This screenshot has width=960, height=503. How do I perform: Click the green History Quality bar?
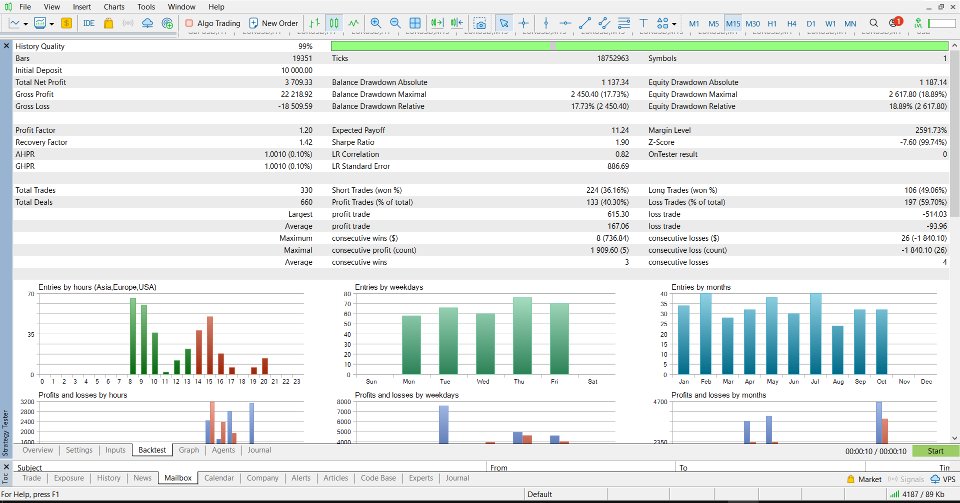click(639, 46)
